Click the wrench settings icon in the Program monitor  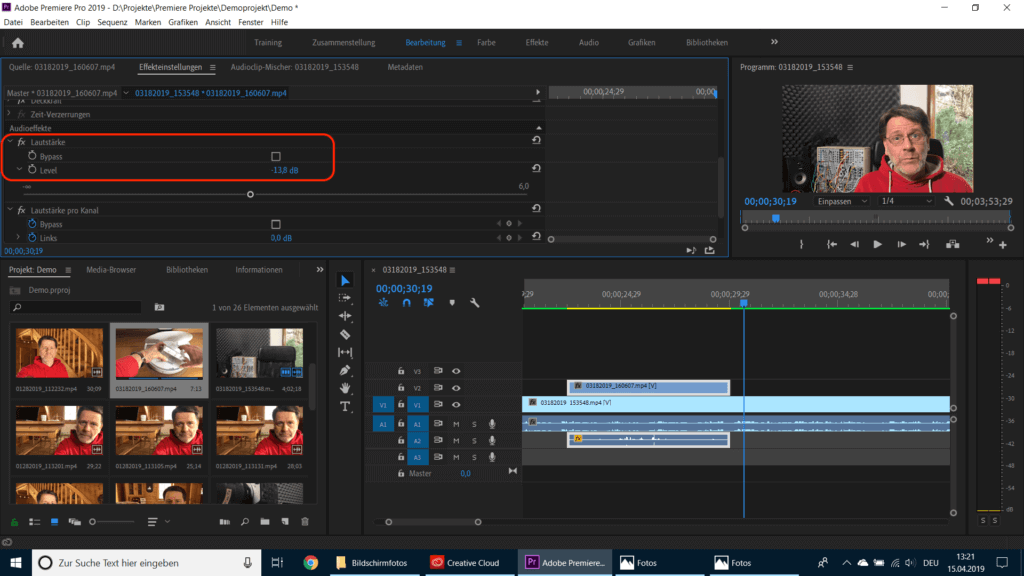tap(949, 200)
